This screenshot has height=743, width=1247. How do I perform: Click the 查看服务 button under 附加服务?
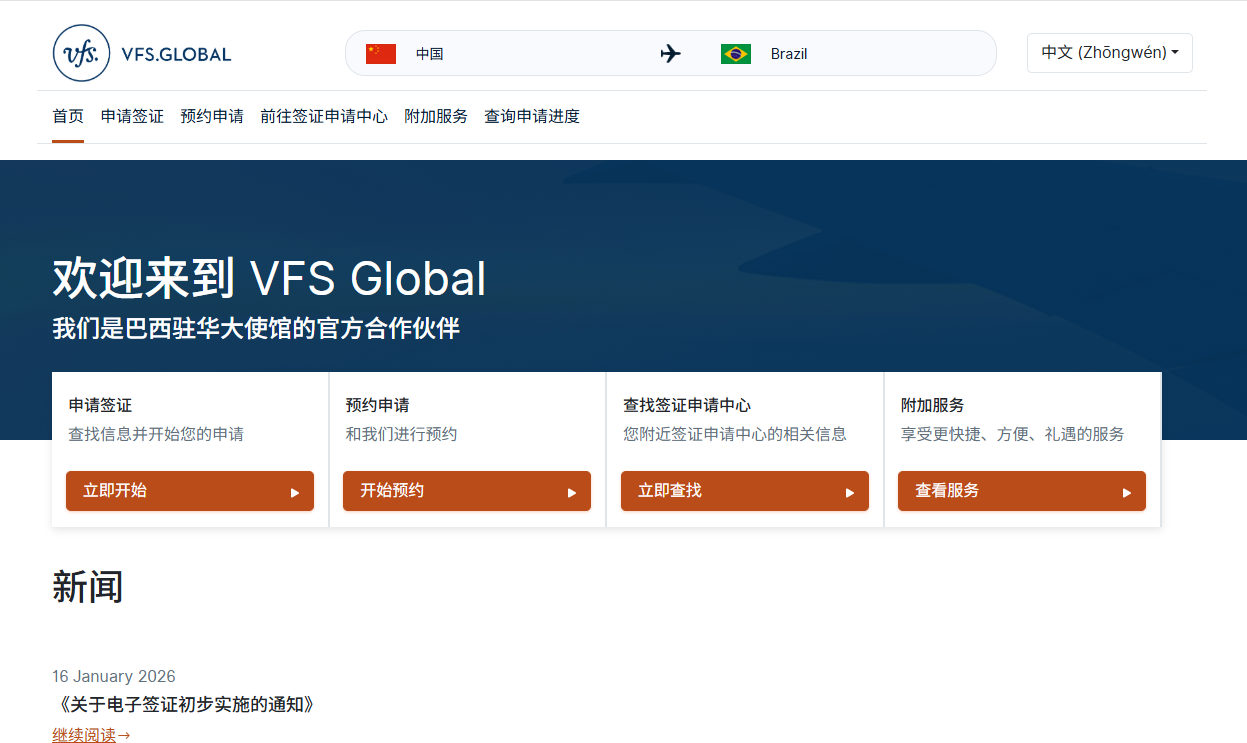click(x=1021, y=491)
